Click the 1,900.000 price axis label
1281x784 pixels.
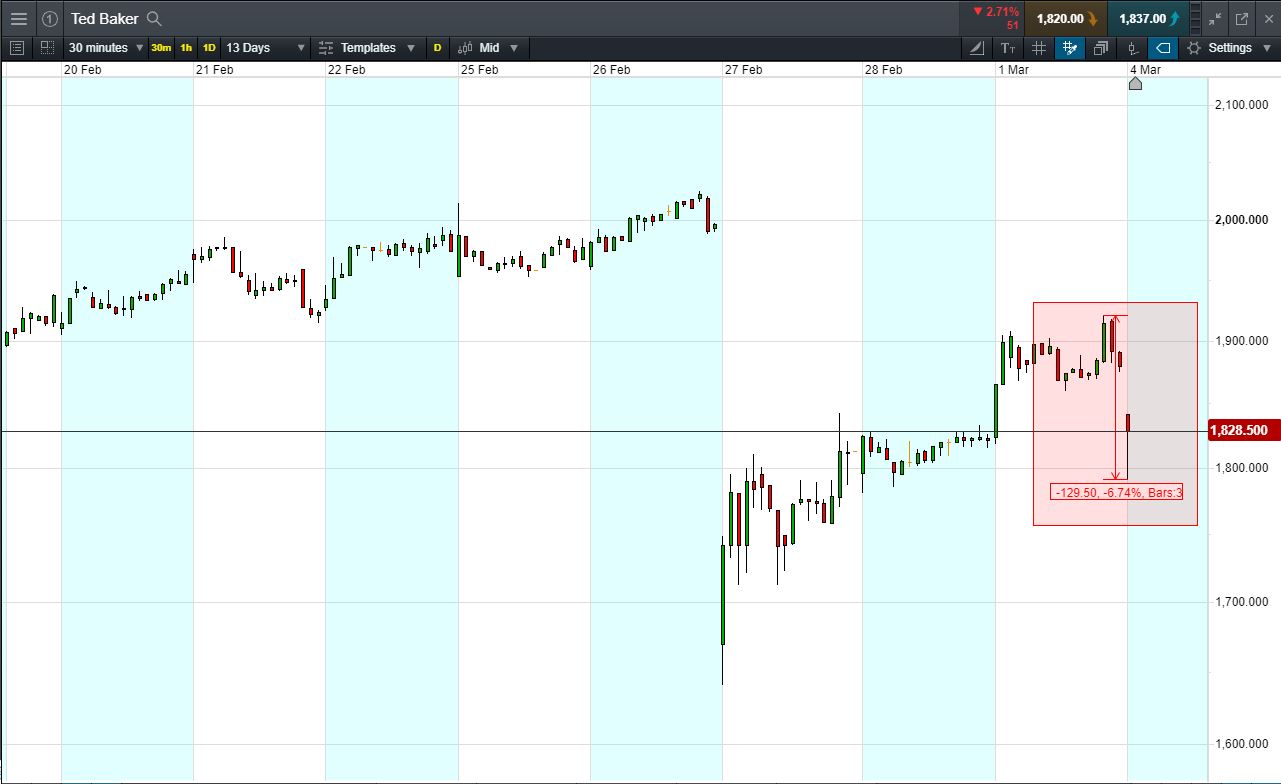tap(1241, 341)
